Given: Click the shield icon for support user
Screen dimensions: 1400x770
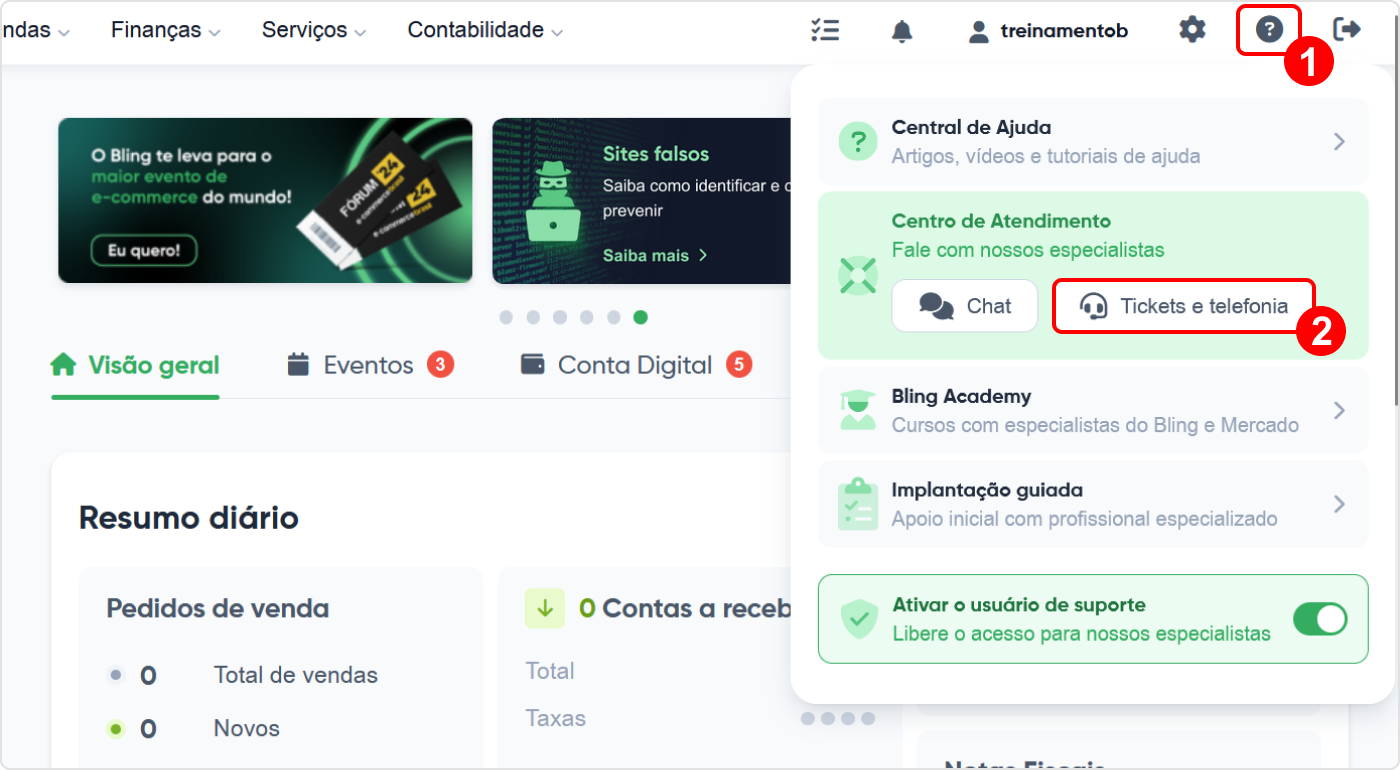Looking at the screenshot, I should 858,619.
